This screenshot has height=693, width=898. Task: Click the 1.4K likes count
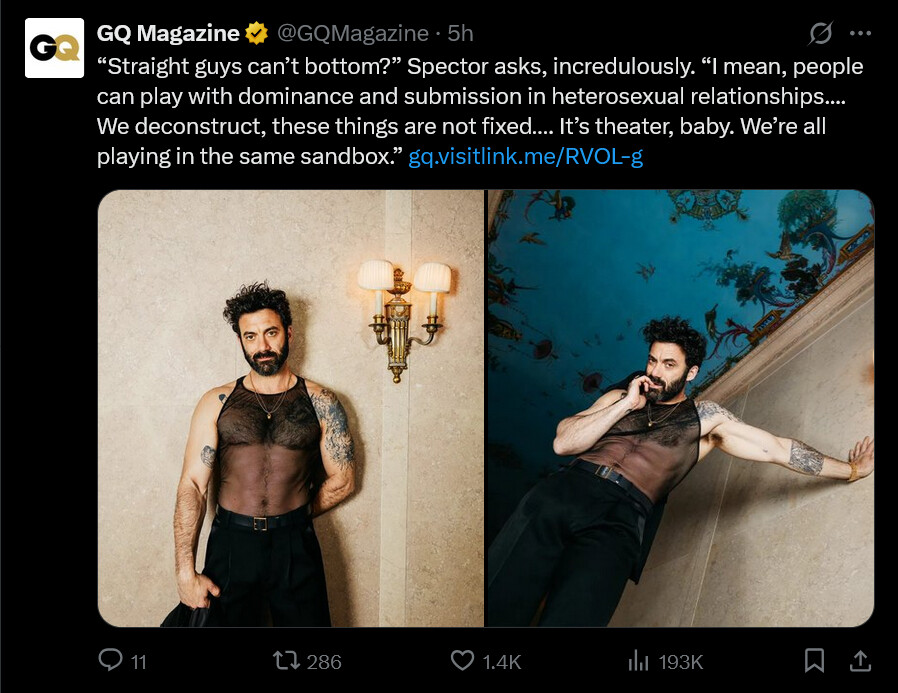click(501, 662)
